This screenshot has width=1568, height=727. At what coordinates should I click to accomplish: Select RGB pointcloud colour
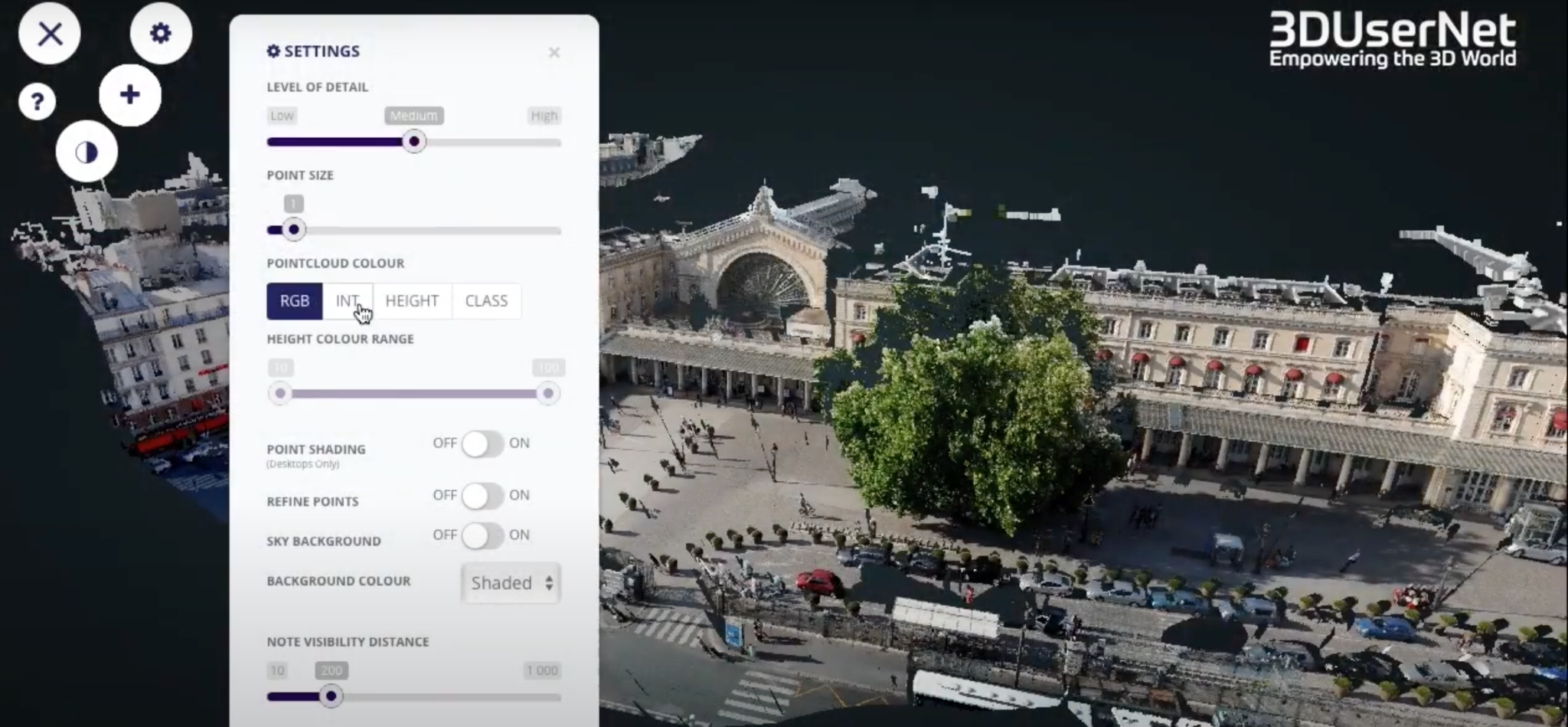295,301
